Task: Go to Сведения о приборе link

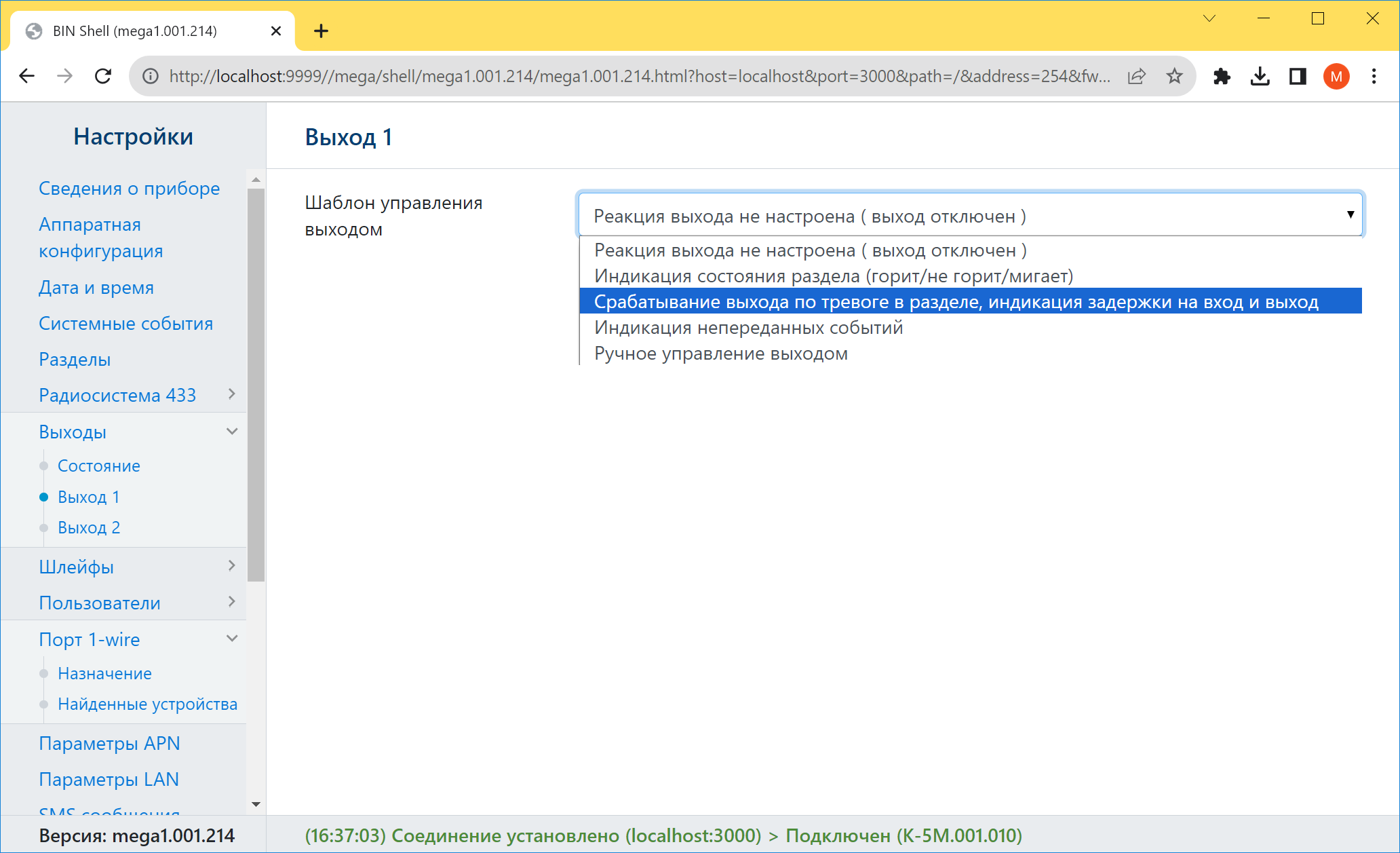Action: tap(129, 188)
